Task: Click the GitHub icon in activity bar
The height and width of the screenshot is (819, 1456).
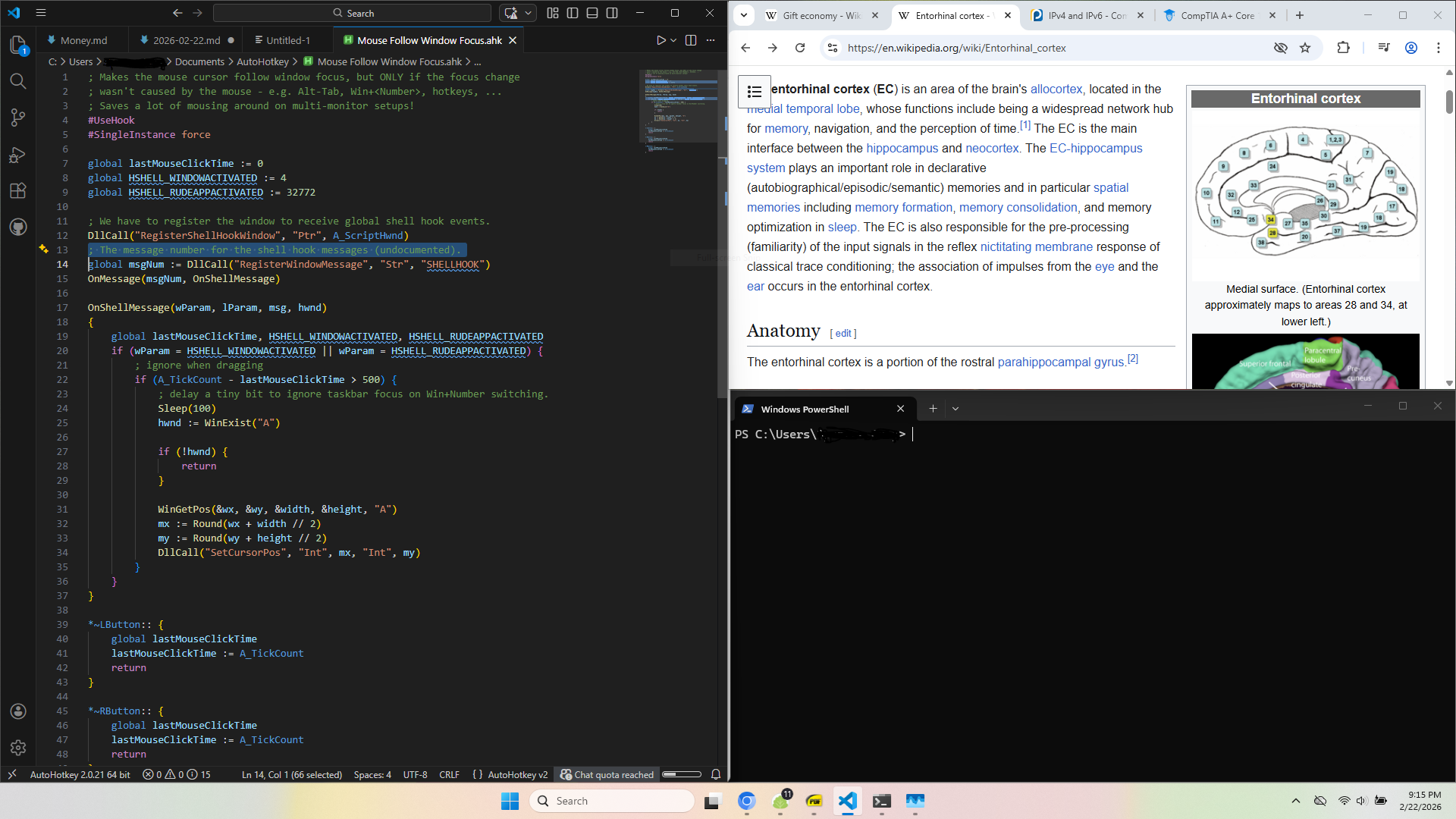Action: click(18, 227)
